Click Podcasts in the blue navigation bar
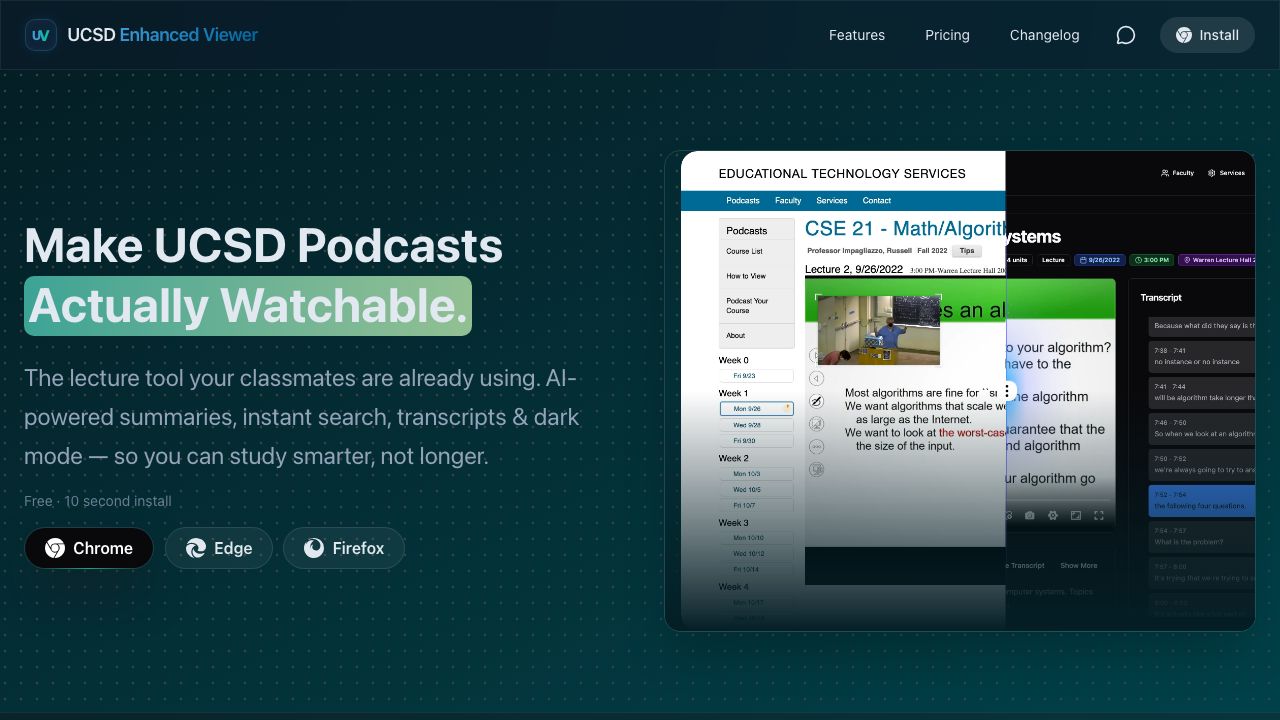1280x720 pixels. click(x=742, y=200)
